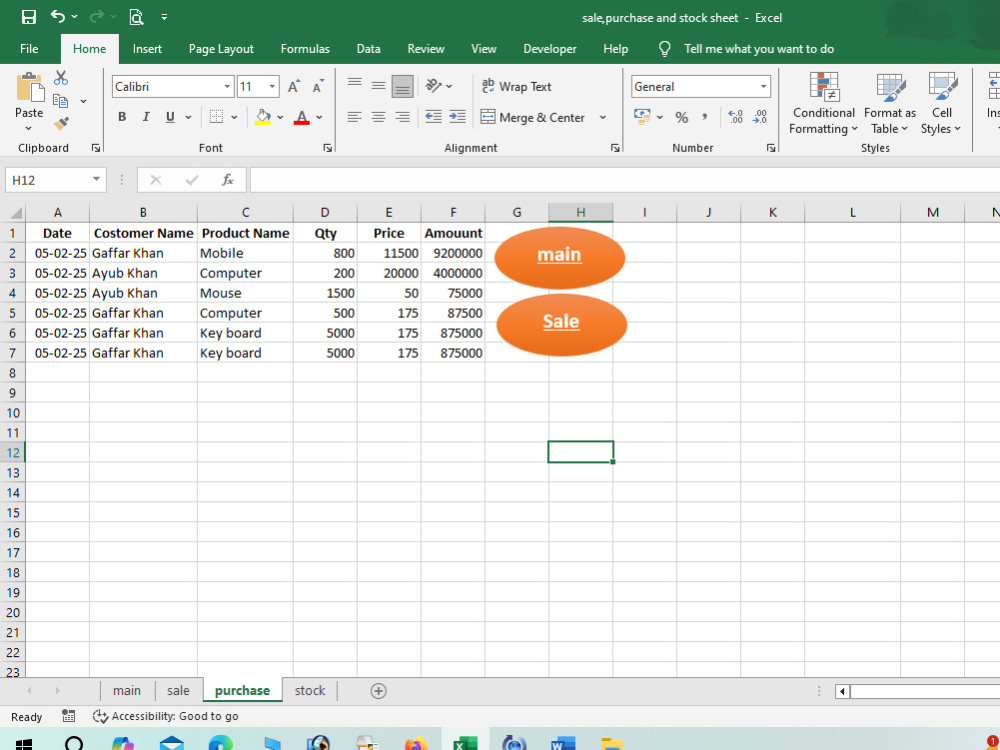Open the font name Calibri dropdown

pyautogui.click(x=227, y=87)
